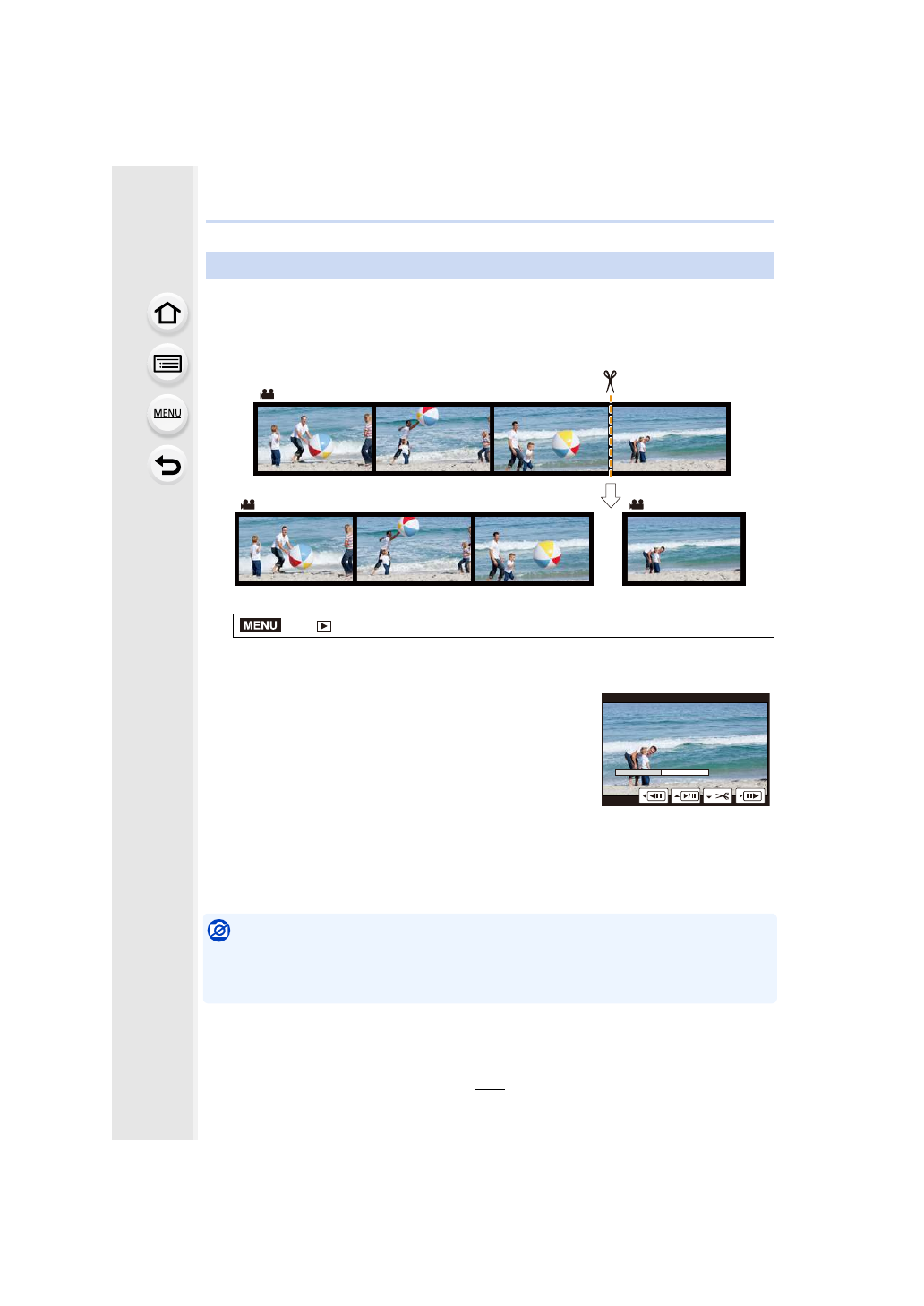Open the table of contents list icon
Screen dimensions: 924x1306
coord(167,364)
